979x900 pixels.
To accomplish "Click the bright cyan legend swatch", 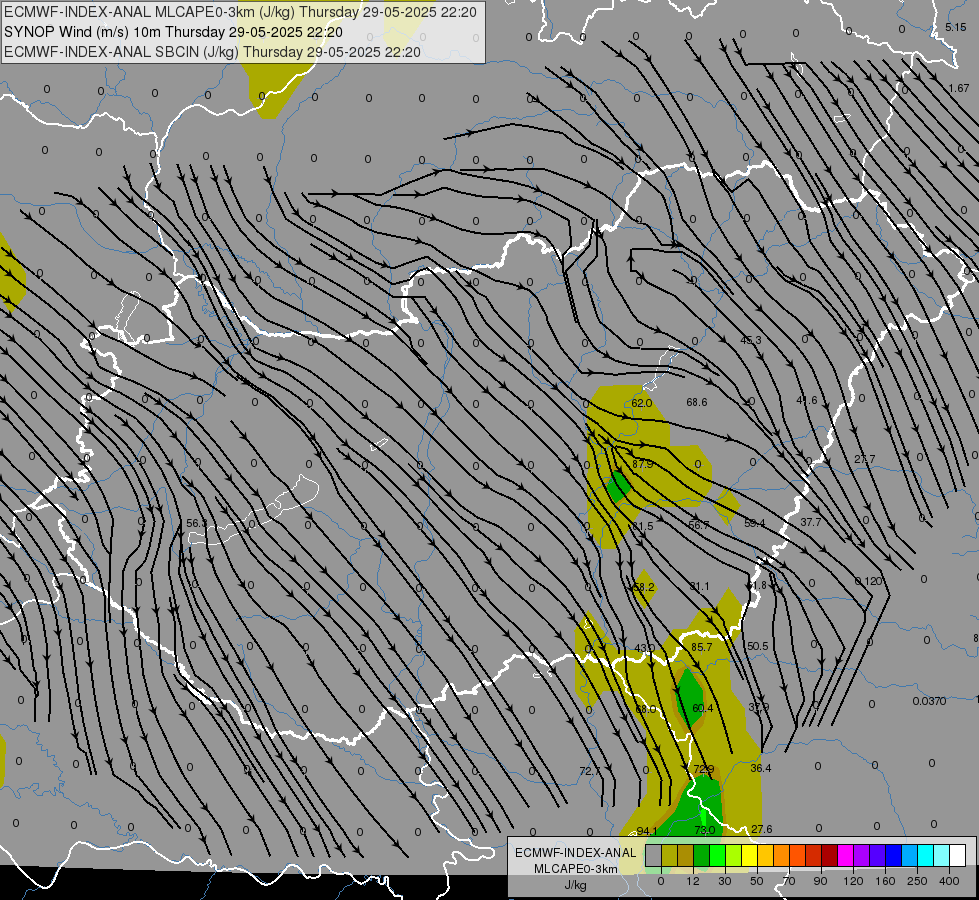I will tap(927, 856).
